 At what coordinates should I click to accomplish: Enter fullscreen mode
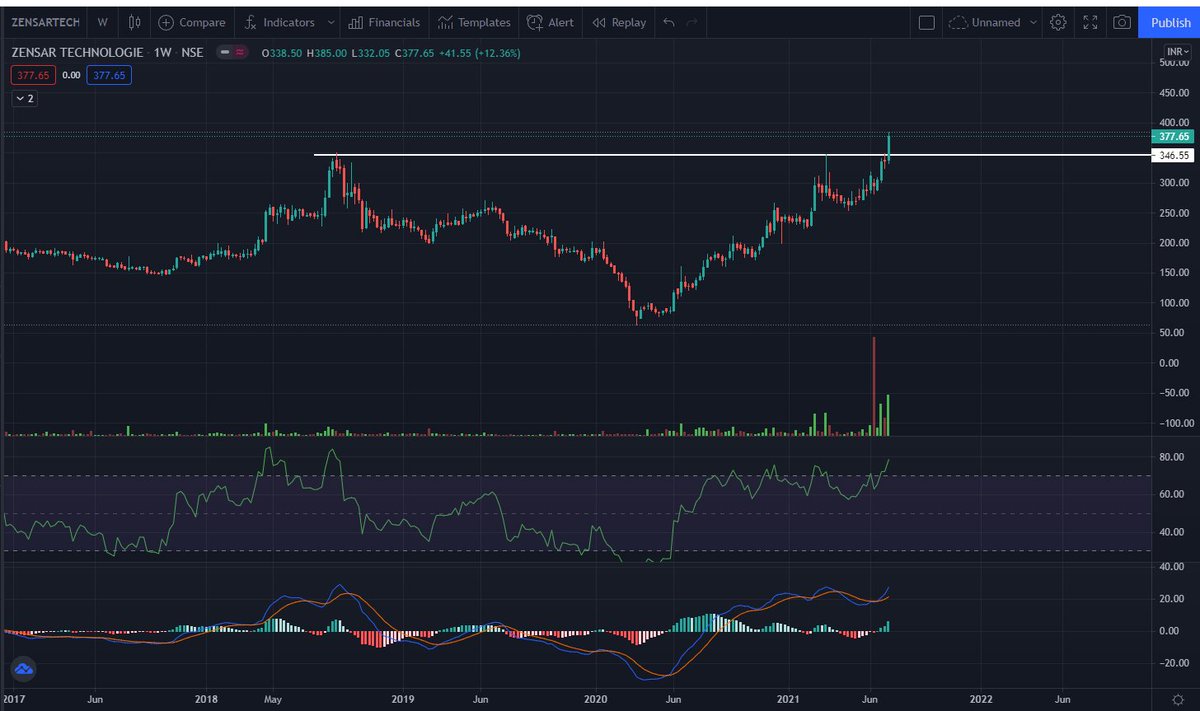point(1091,22)
